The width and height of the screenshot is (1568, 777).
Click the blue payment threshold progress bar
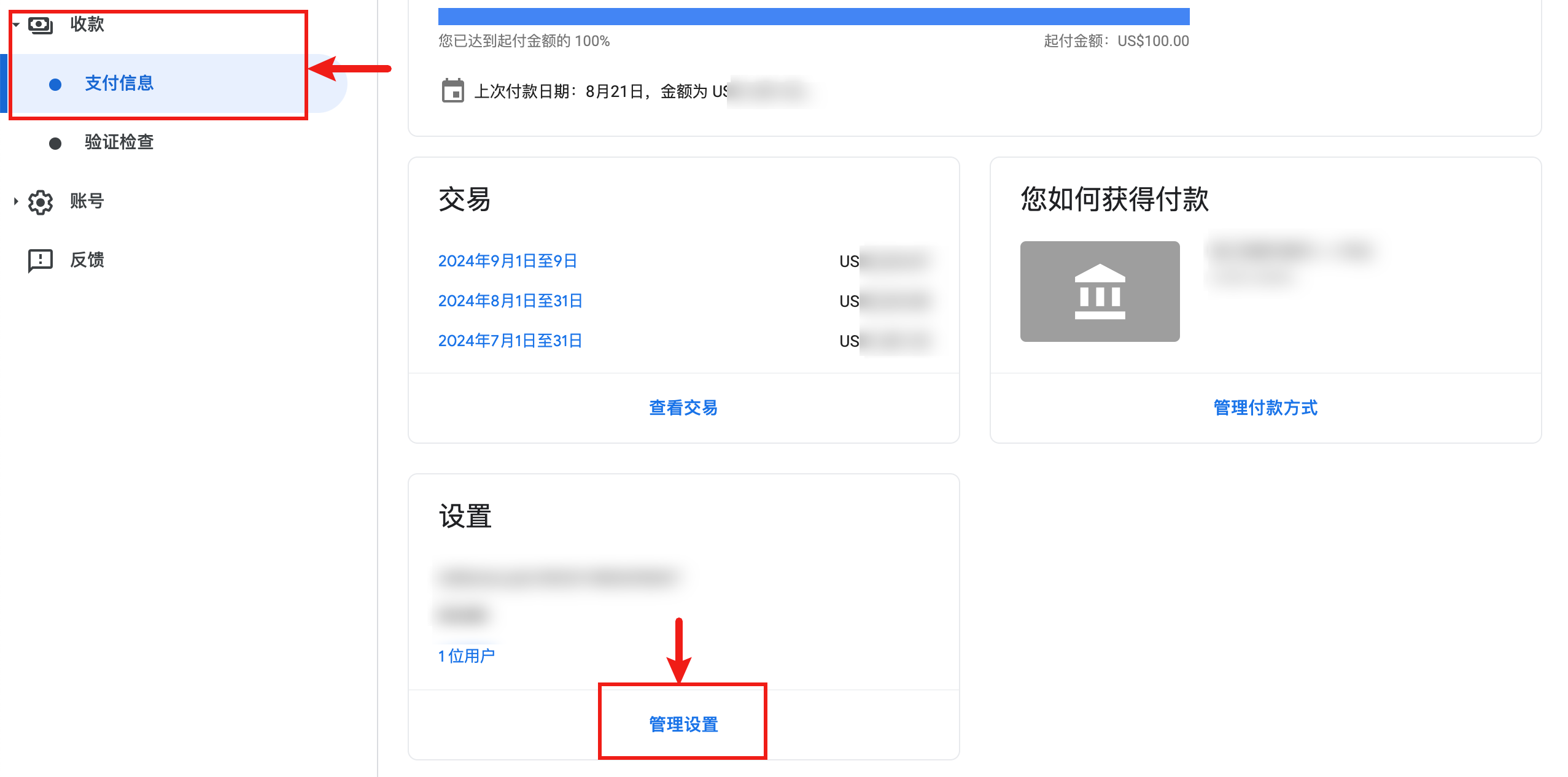(813, 17)
